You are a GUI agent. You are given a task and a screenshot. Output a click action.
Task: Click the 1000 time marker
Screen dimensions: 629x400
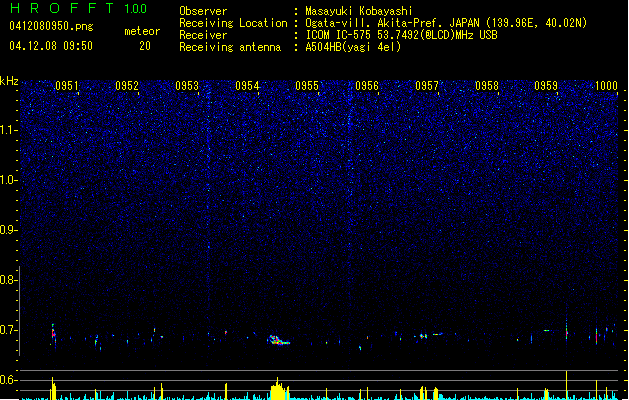tap(606, 85)
